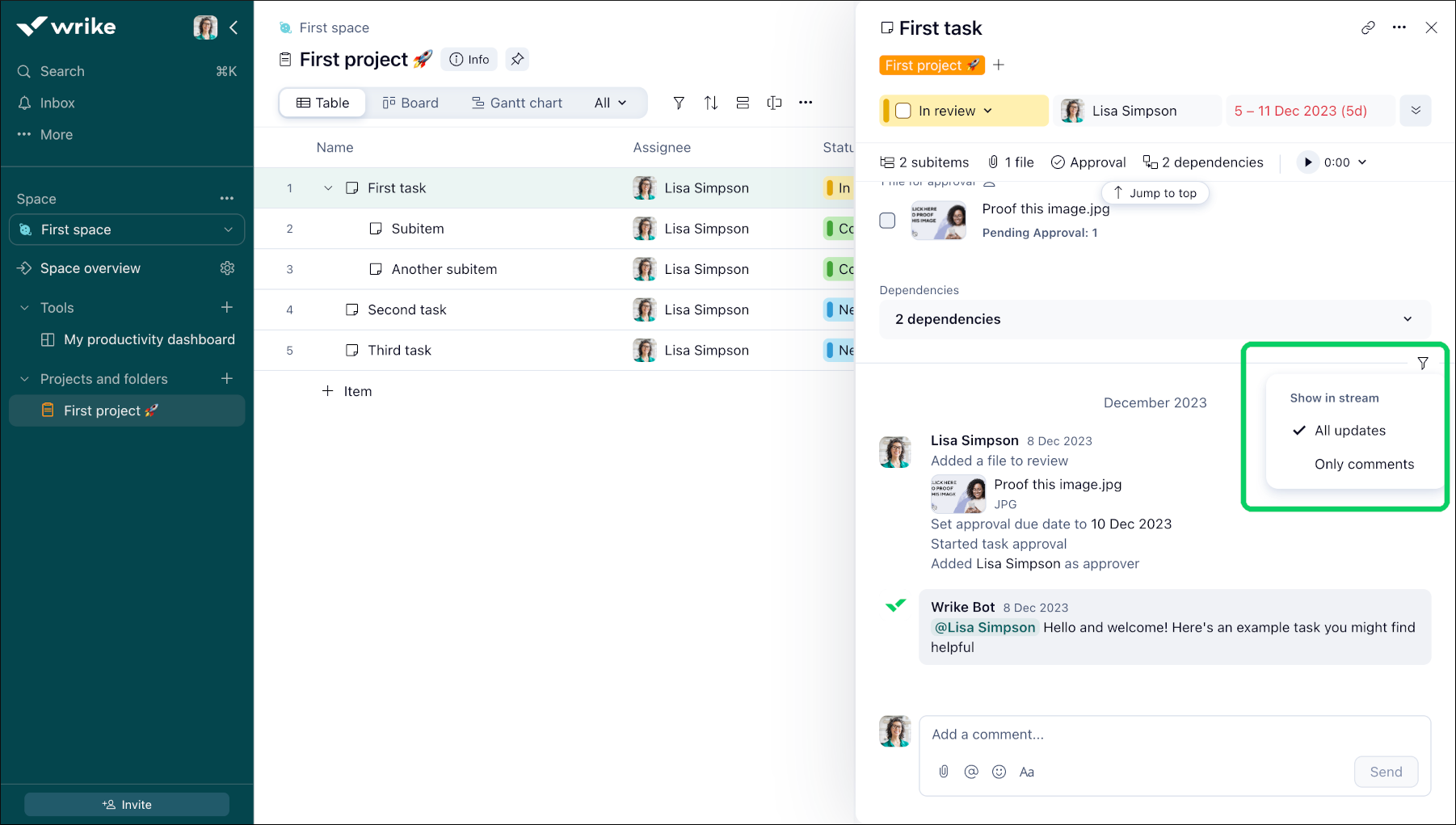
Task: Collapse Projects and folders section
Action: 24,379
